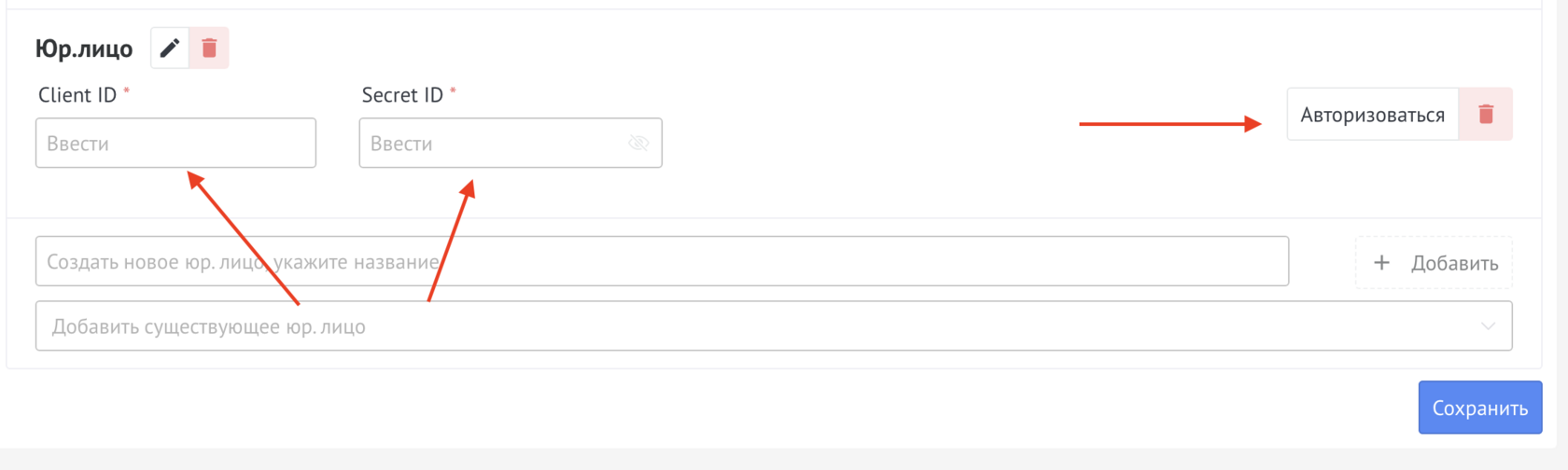The width and height of the screenshot is (1568, 470).
Task: Click the required asterisk next to Secret ID
Action: pyautogui.click(x=454, y=91)
